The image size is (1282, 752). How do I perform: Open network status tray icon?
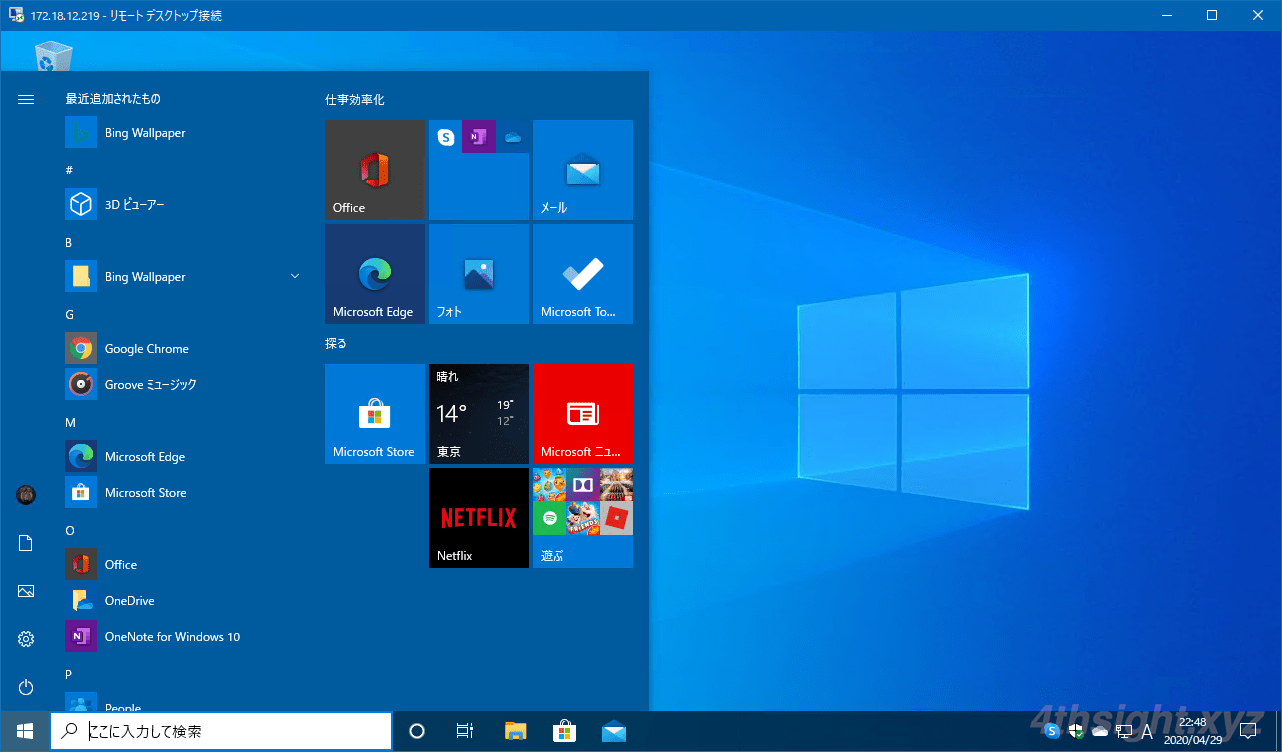pos(1124,731)
